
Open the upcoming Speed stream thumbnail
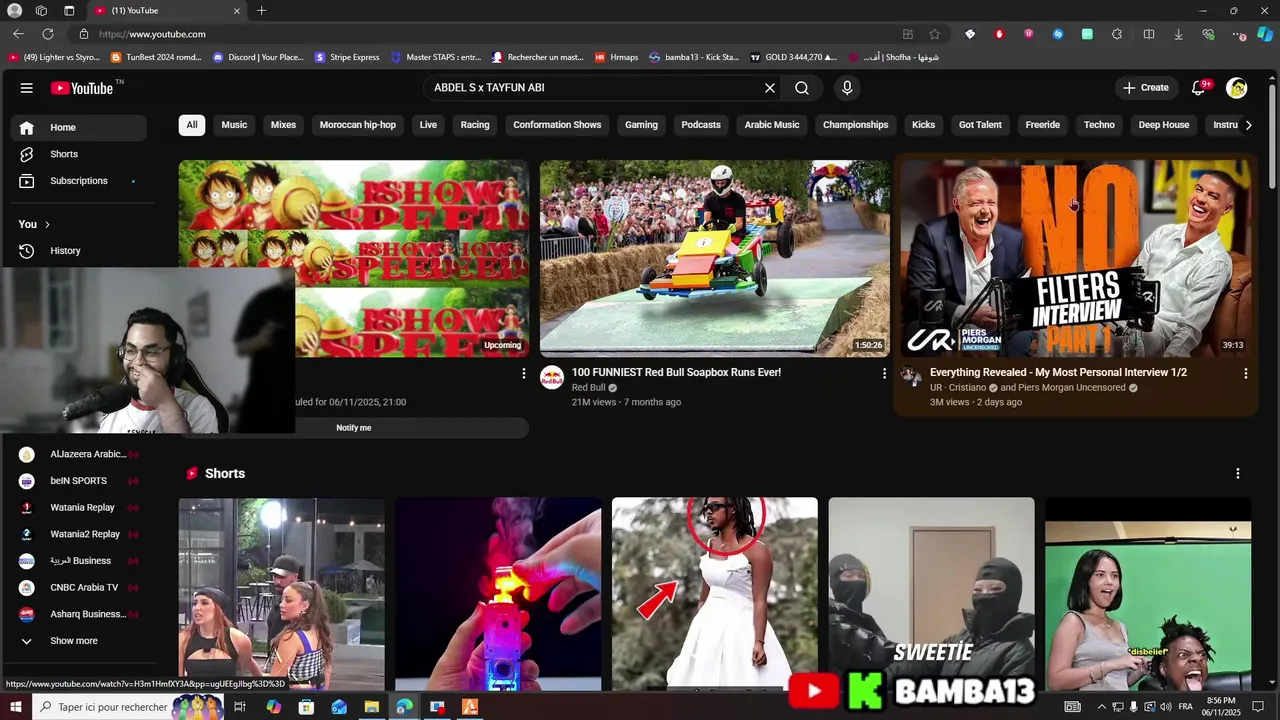pyautogui.click(x=354, y=258)
